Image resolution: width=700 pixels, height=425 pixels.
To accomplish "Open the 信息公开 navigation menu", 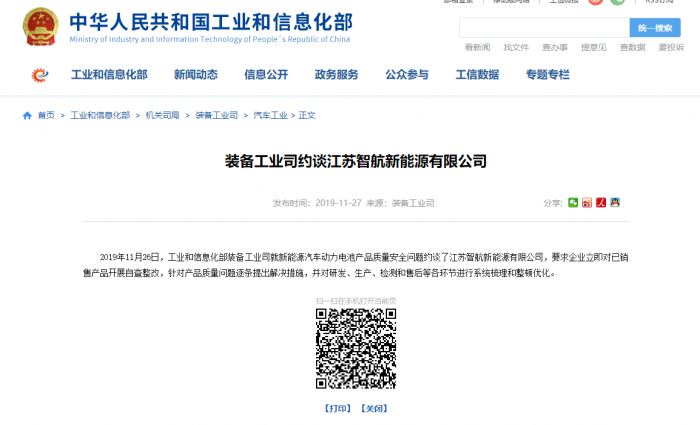I will pyautogui.click(x=266, y=75).
